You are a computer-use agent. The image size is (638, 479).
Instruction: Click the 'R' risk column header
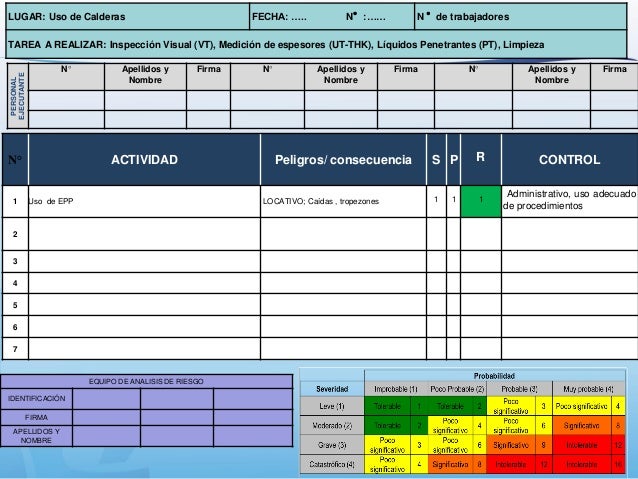coord(481,160)
